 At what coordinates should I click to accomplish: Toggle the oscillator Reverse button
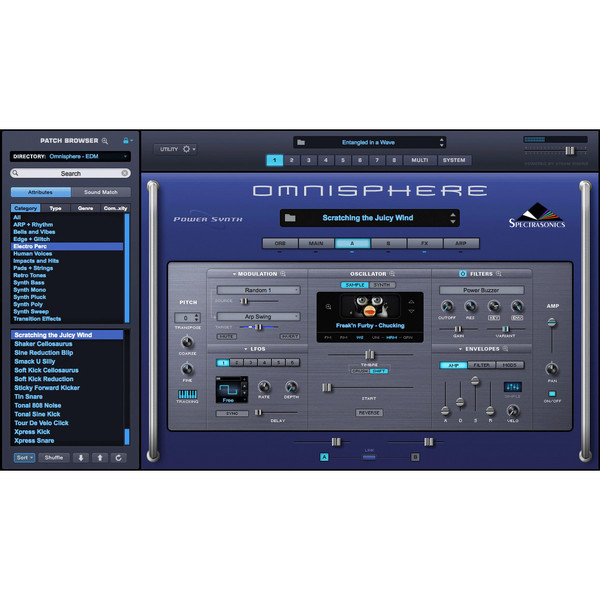369,413
